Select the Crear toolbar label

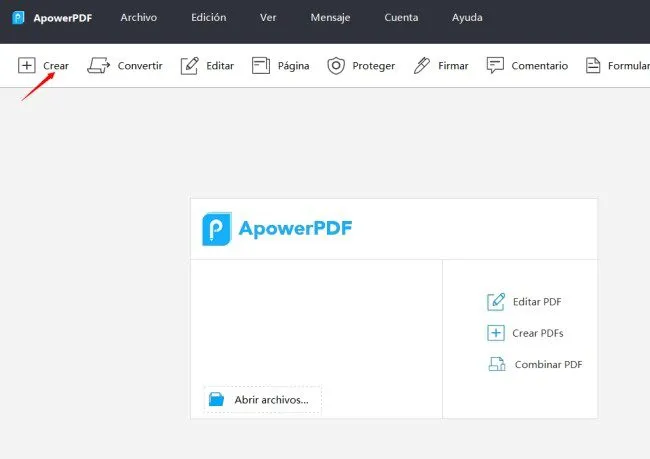point(56,66)
